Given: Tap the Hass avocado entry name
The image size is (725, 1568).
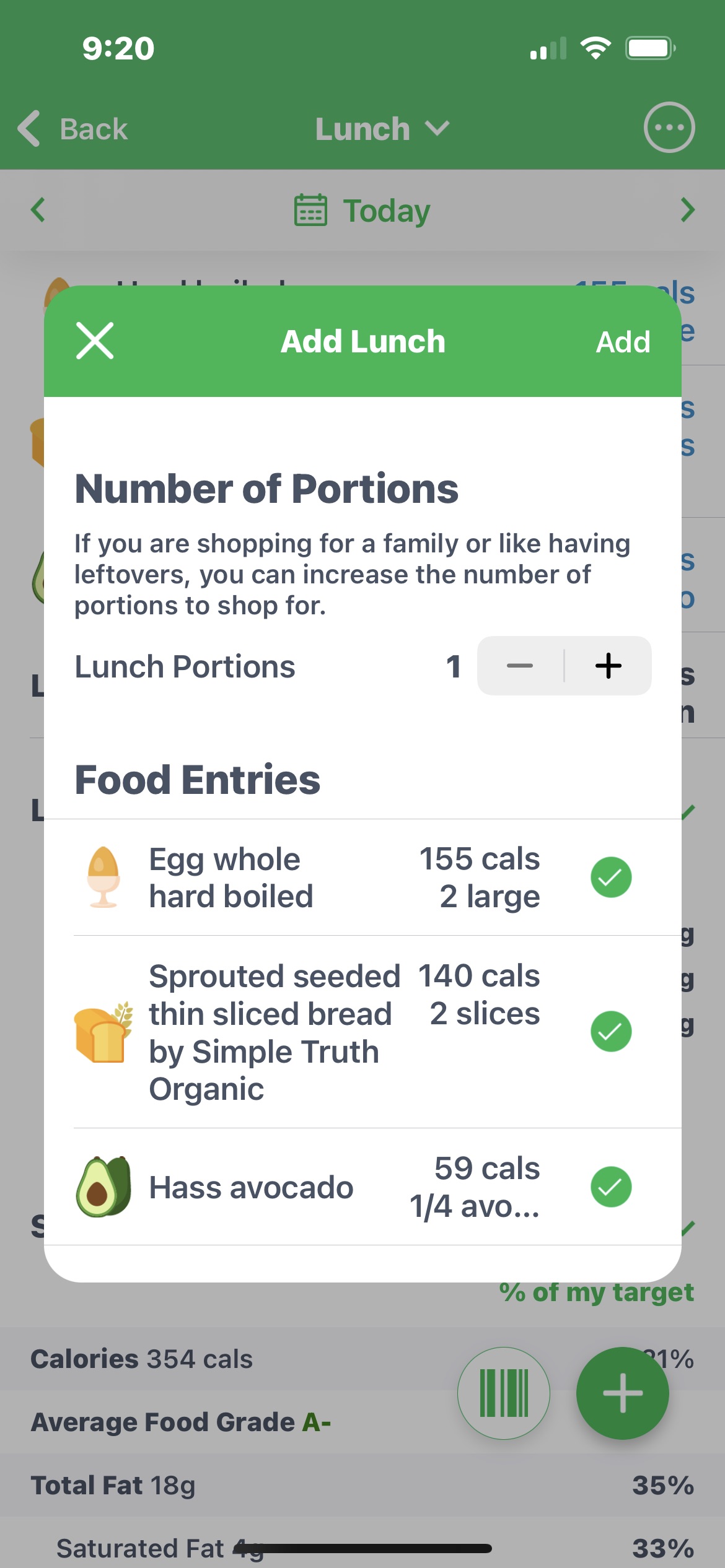Looking at the screenshot, I should pyautogui.click(x=251, y=1187).
